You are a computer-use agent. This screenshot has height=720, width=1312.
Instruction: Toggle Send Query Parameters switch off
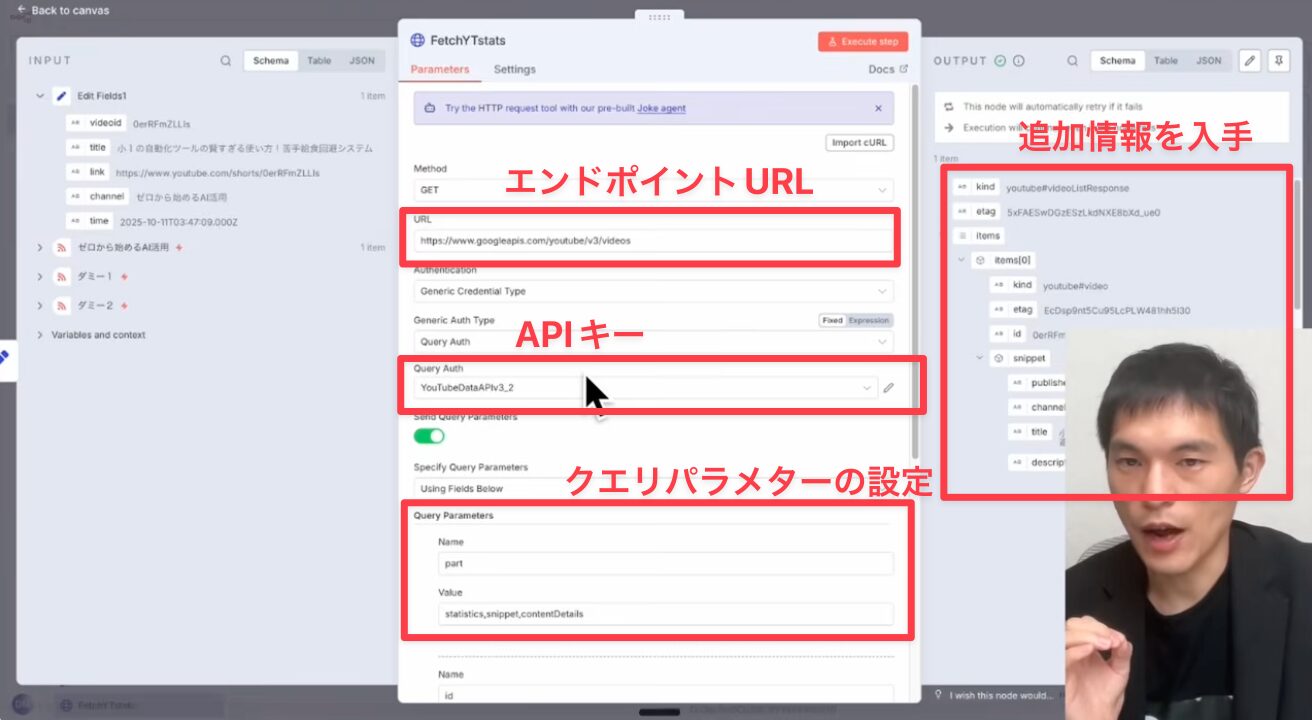(x=429, y=436)
